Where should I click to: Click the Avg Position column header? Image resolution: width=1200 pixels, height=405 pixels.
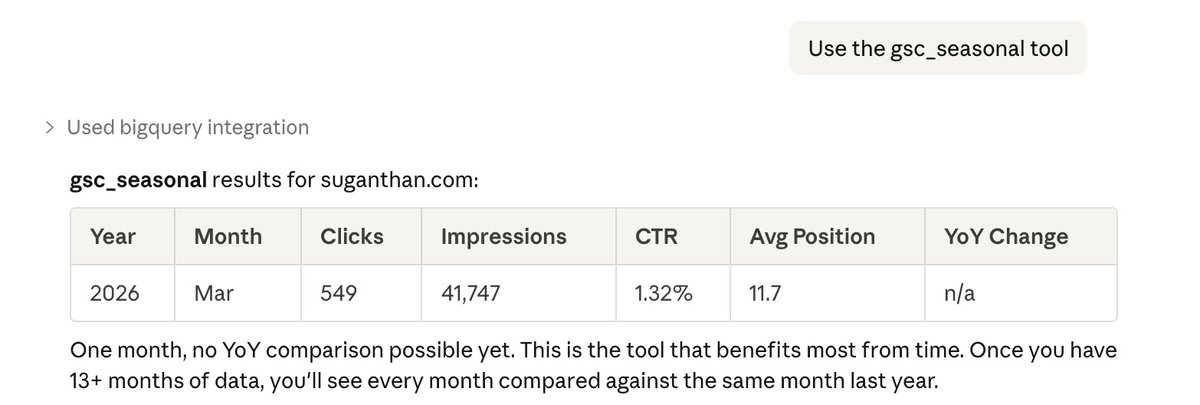(812, 237)
